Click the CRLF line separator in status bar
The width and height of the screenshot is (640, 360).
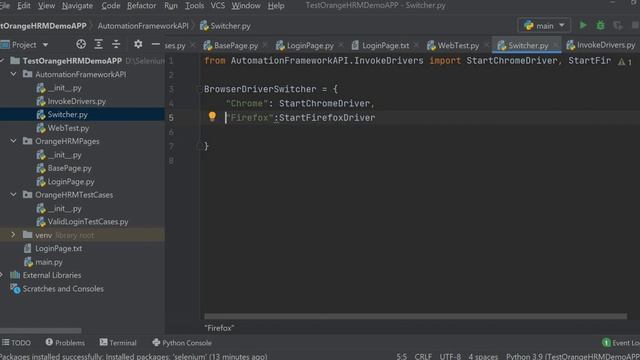[x=423, y=356]
